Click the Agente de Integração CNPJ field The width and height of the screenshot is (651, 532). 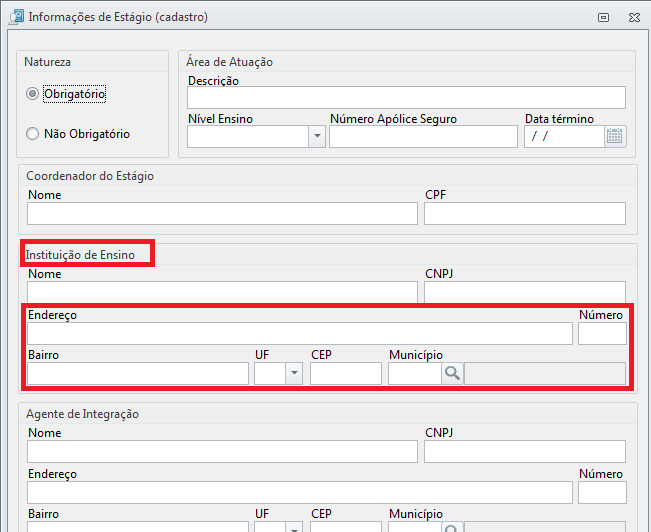coord(525,451)
